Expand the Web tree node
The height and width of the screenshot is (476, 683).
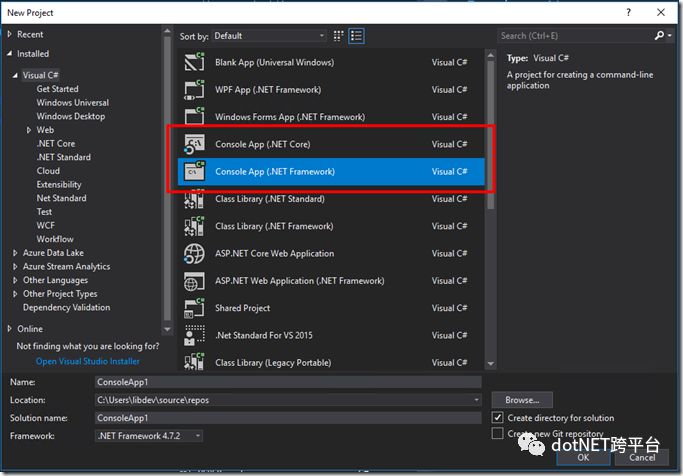tap(29, 130)
